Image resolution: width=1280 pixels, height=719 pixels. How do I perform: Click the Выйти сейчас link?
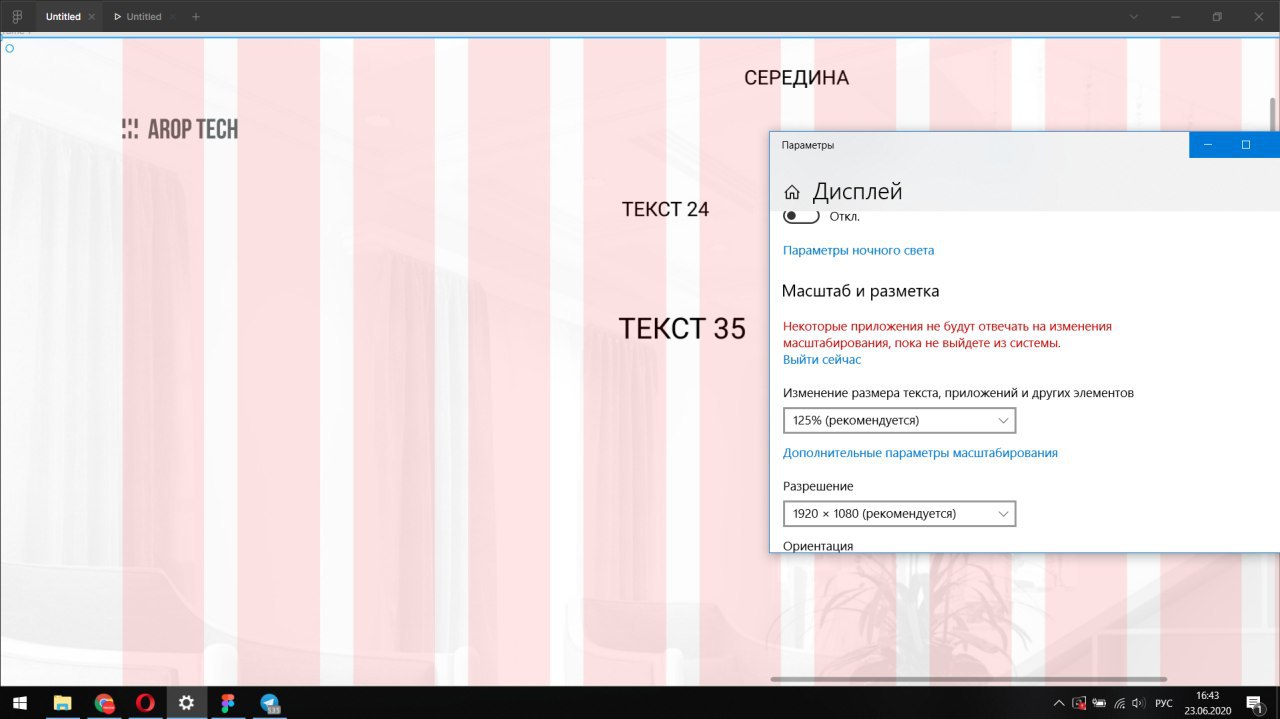pyautogui.click(x=822, y=360)
